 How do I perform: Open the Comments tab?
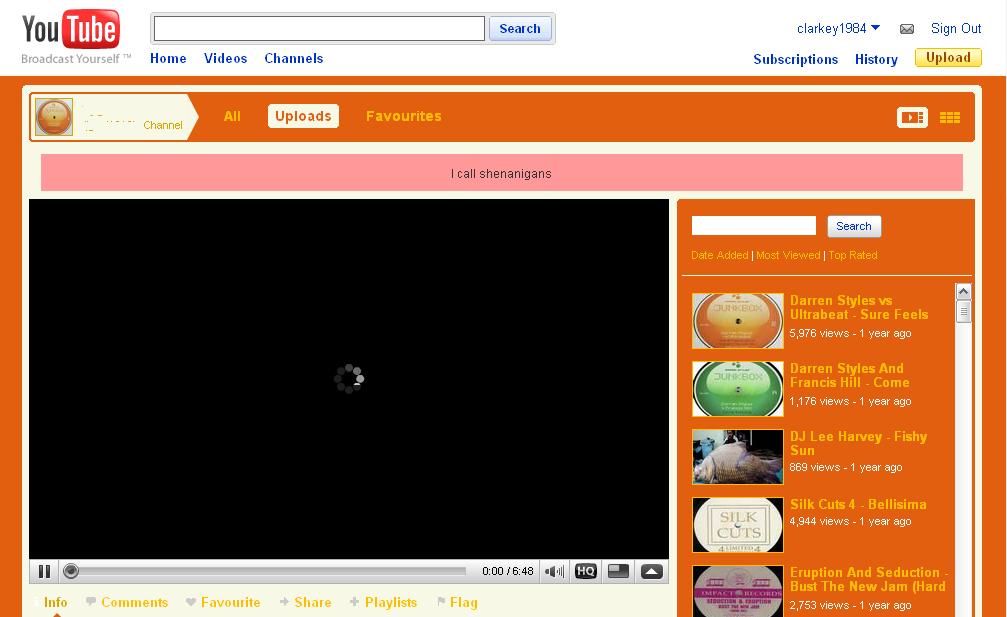pyautogui.click(x=127, y=602)
